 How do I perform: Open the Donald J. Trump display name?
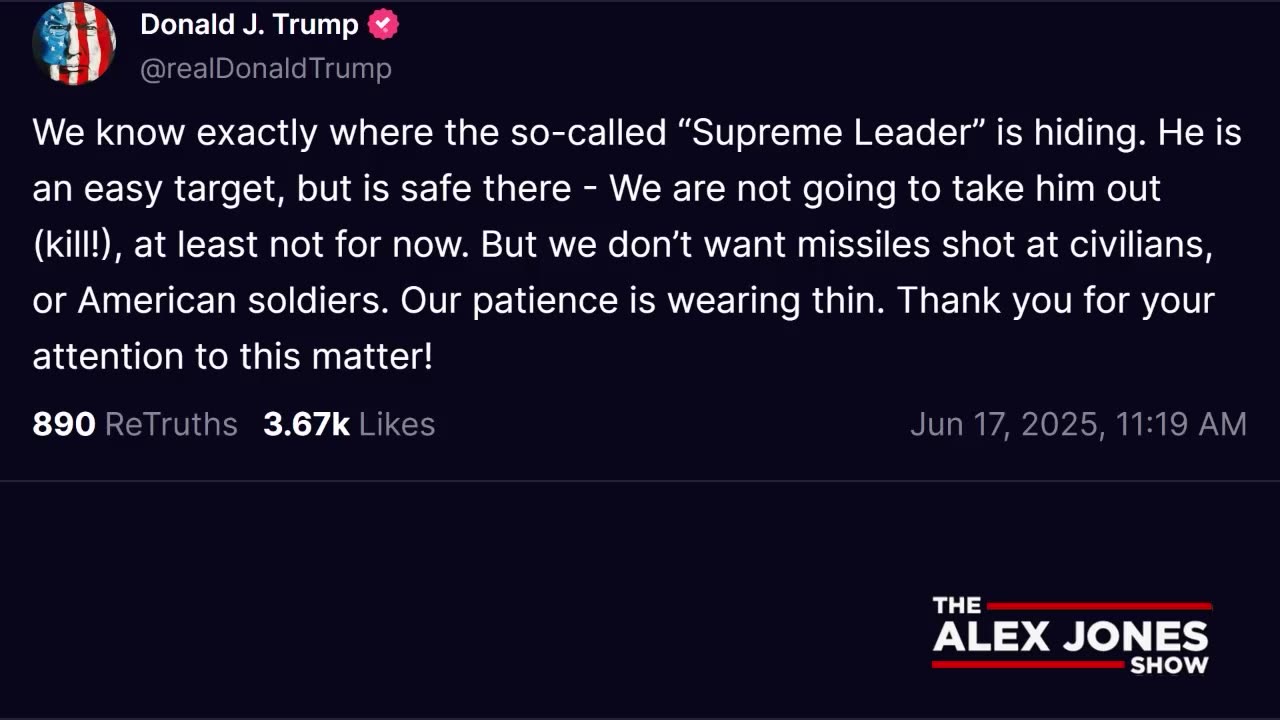(249, 25)
